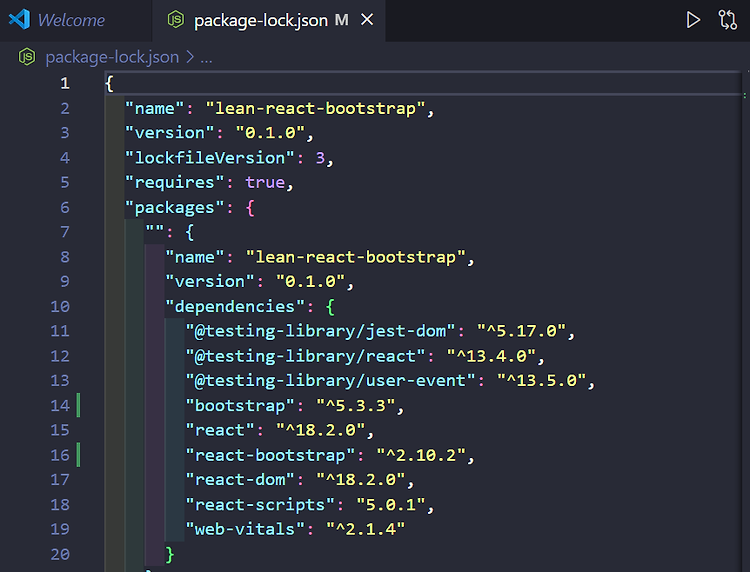Viewport: 750px width, 572px height.
Task: Click the "react-bootstrap" key
Action: (x=270, y=455)
